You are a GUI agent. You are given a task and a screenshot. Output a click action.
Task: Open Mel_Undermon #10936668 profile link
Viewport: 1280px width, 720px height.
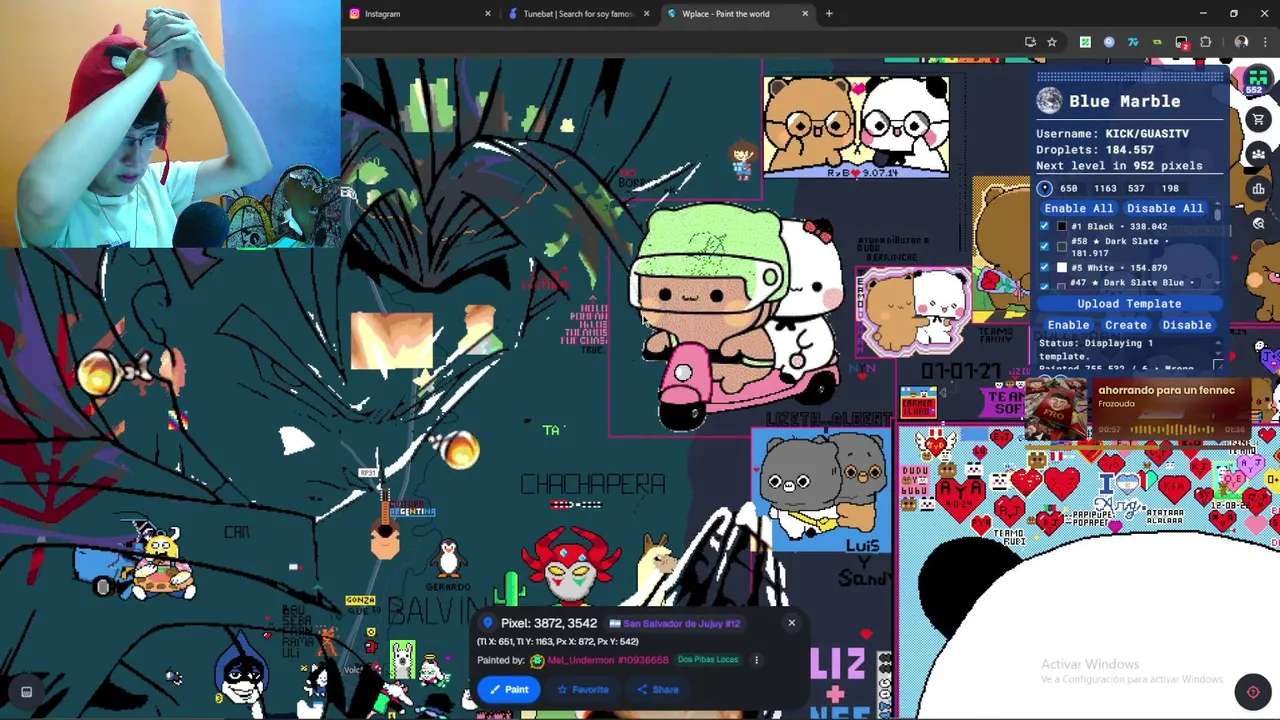[x=608, y=660]
